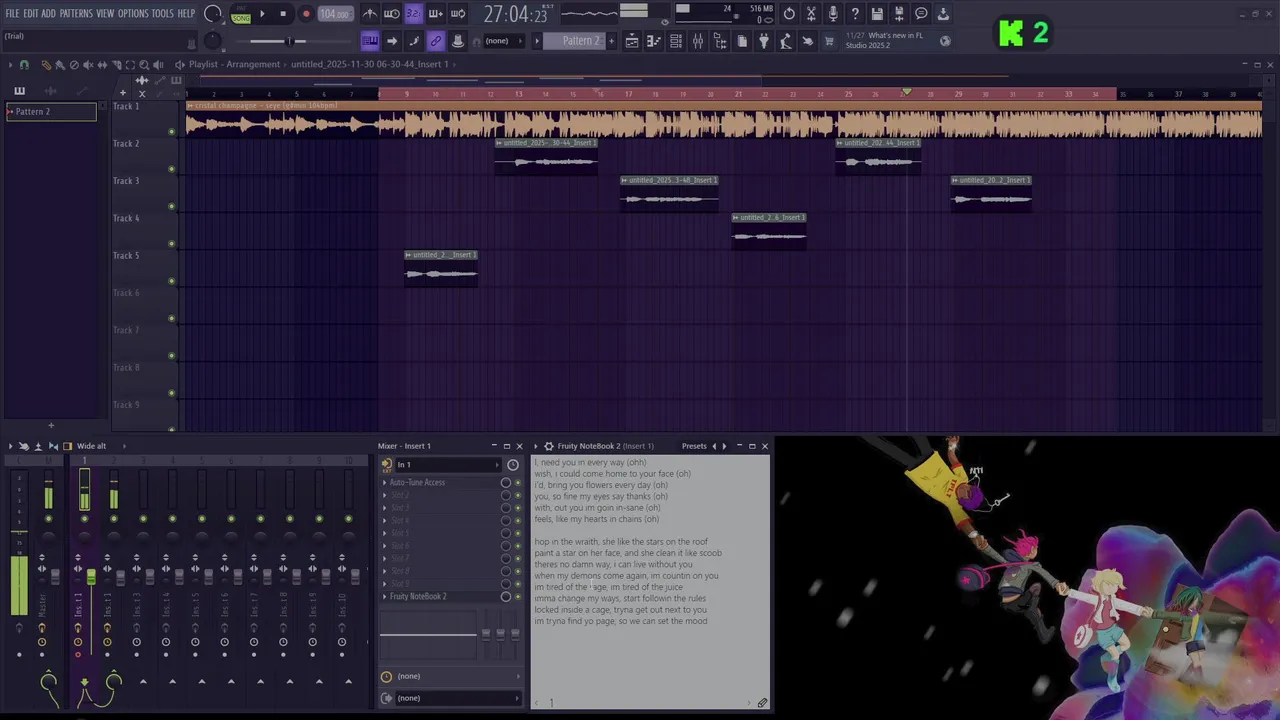Open the OPTIONS menu

133,13
